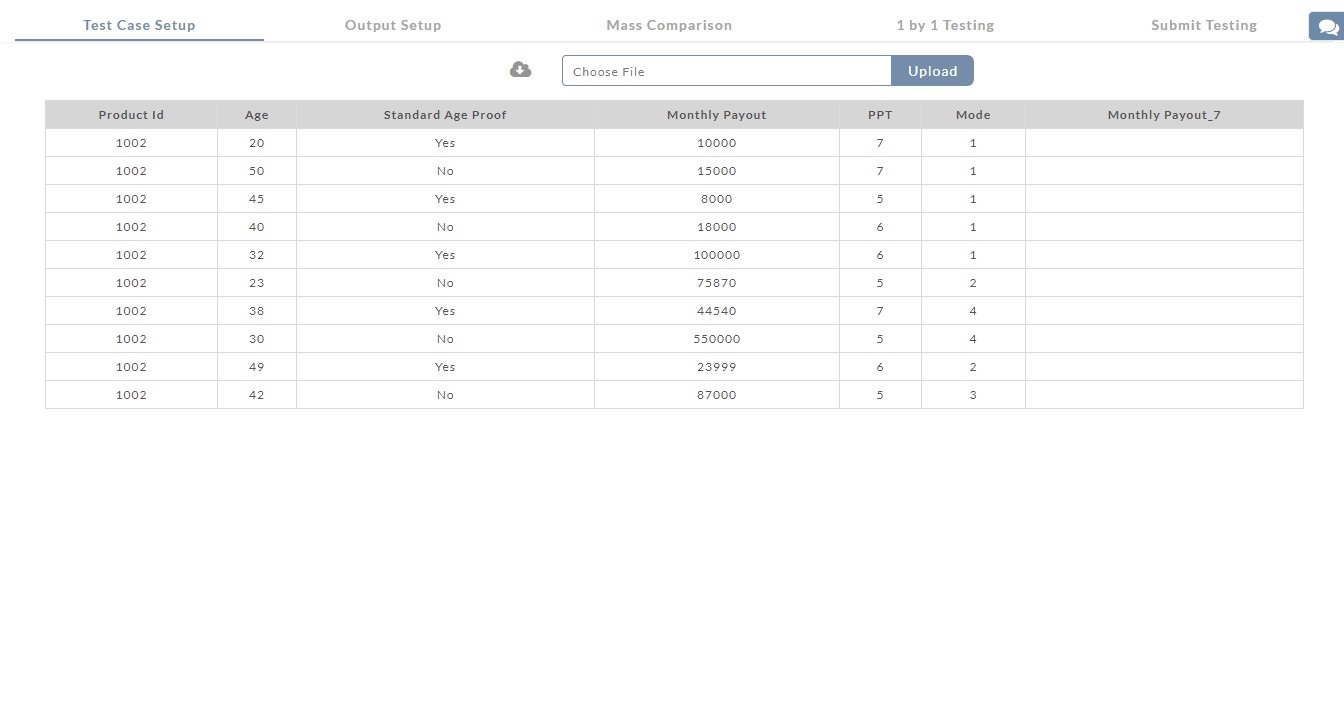Select the Age cell with value 49
Viewport: 1344px width, 702px height.
pyautogui.click(x=257, y=367)
